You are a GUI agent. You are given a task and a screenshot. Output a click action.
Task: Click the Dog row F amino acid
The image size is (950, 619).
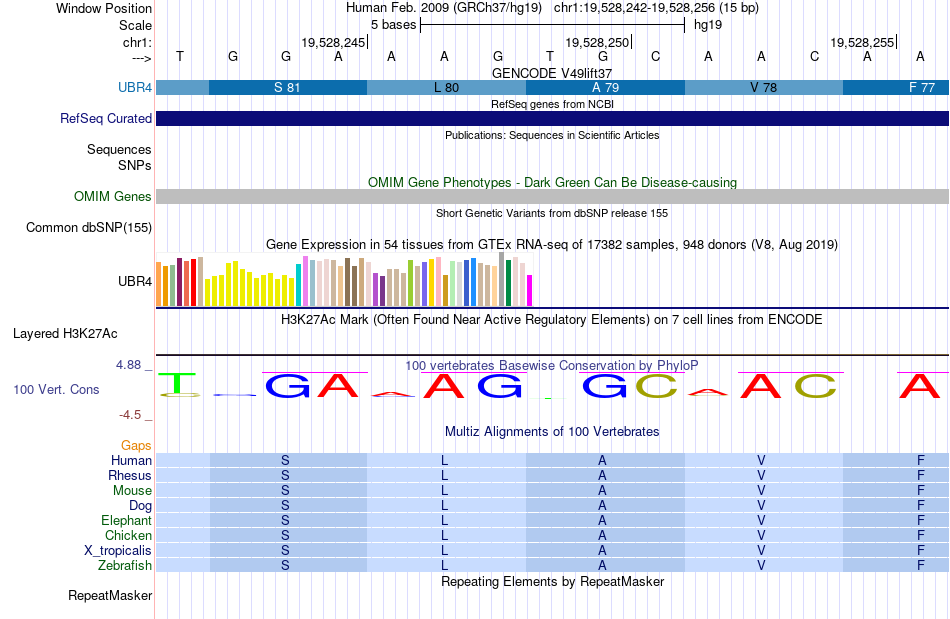coord(920,505)
